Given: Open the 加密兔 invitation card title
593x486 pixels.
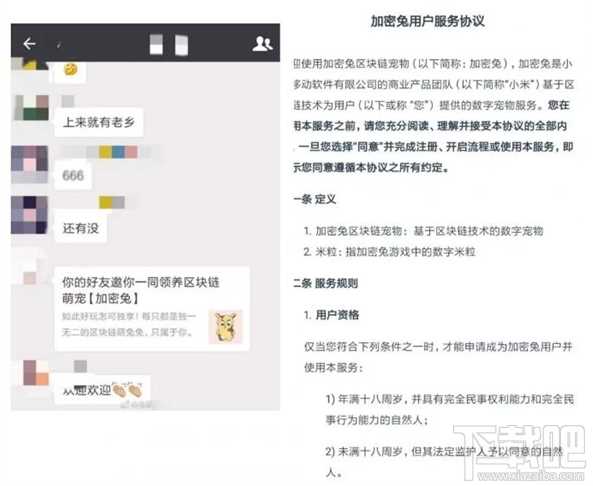Looking at the screenshot, I should (141, 290).
